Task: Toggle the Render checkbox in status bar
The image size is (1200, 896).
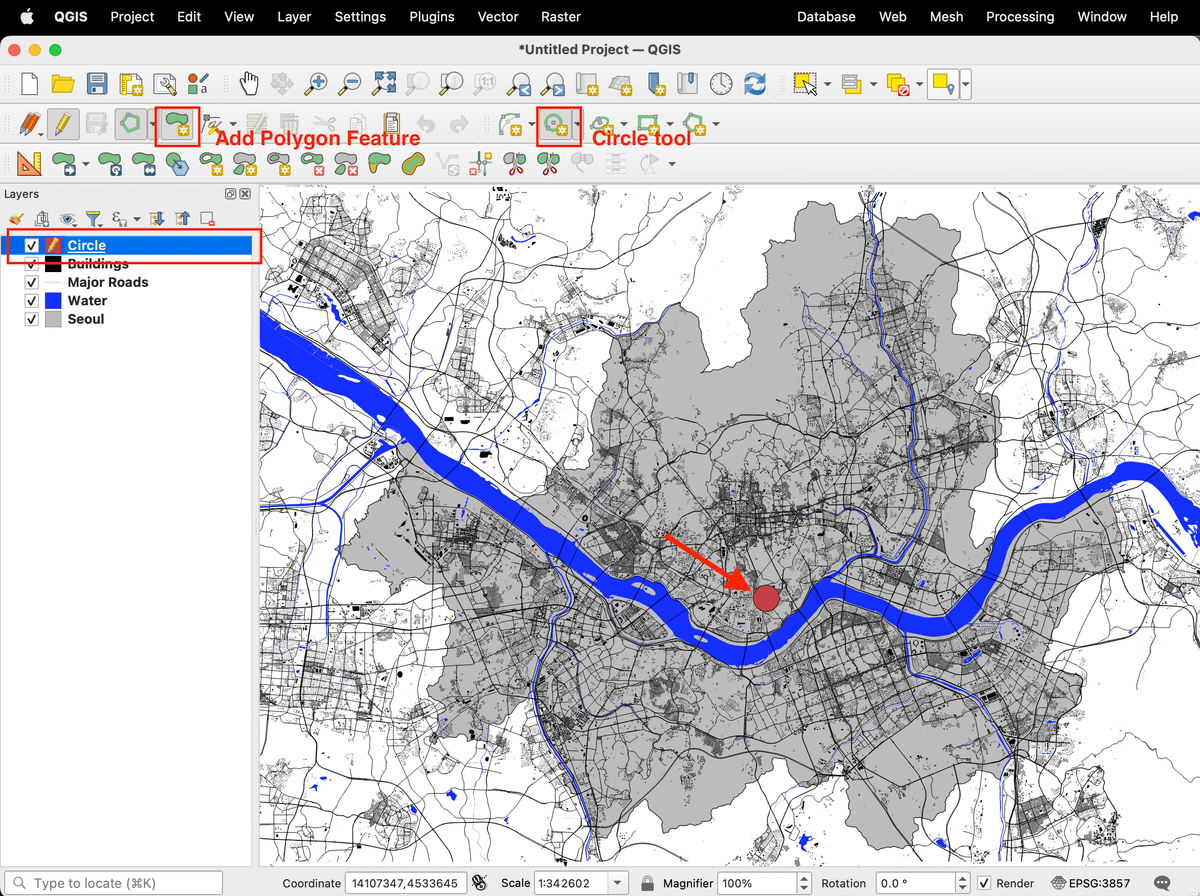Action: pyautogui.click(x=984, y=883)
